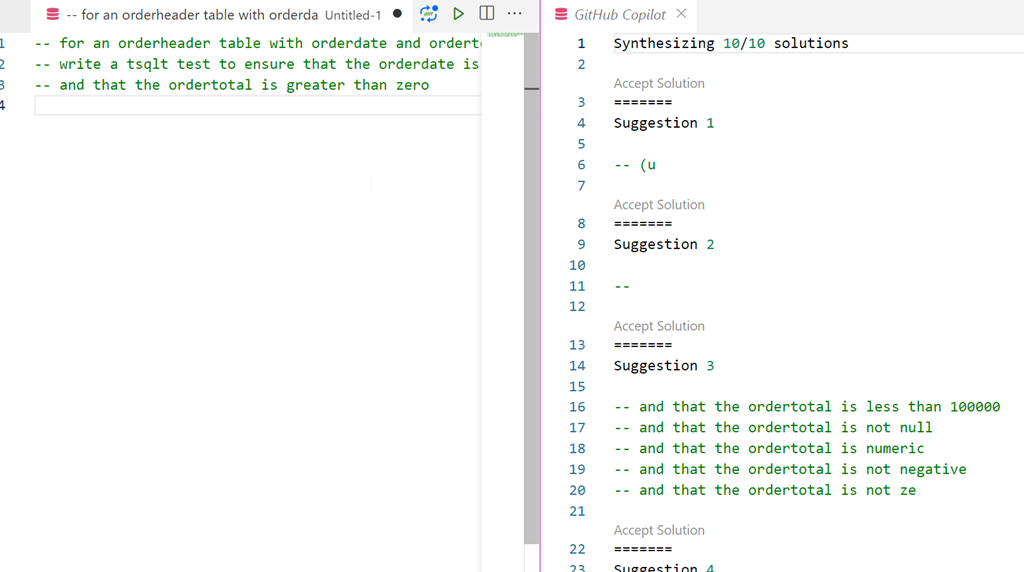Screen dimensions: 1024x572
Task: Run the query with the green play icon
Action: pyautogui.click(x=458, y=14)
